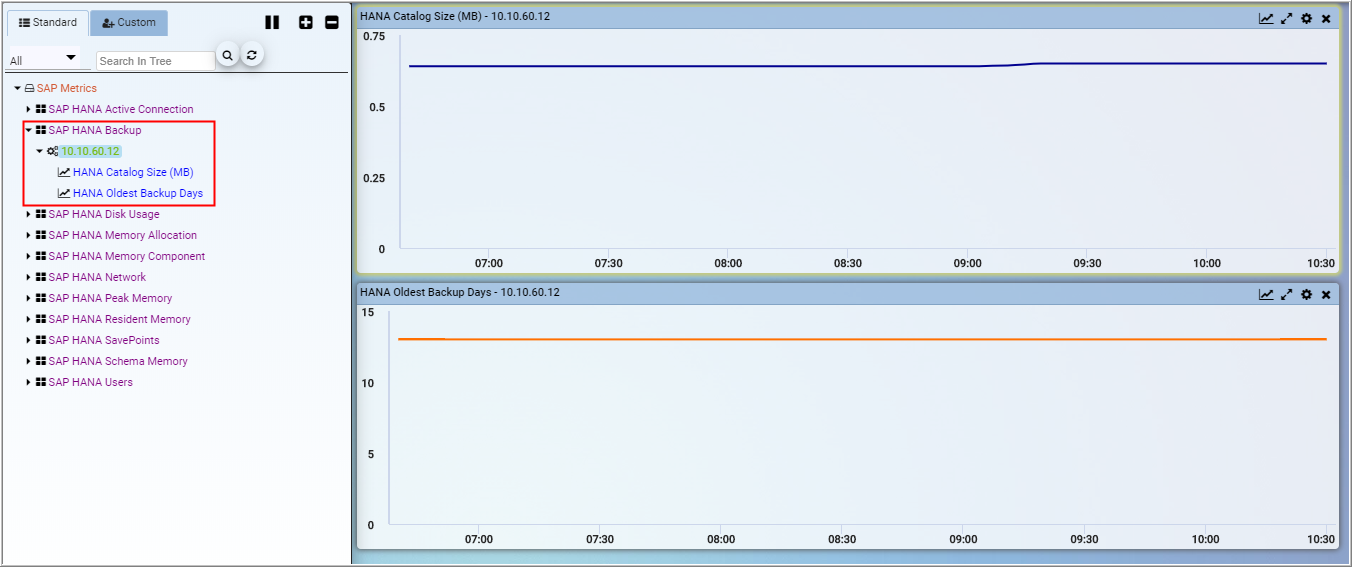The height and width of the screenshot is (567, 1352).
Task: Click the search magnifier icon
Action: [x=228, y=56]
